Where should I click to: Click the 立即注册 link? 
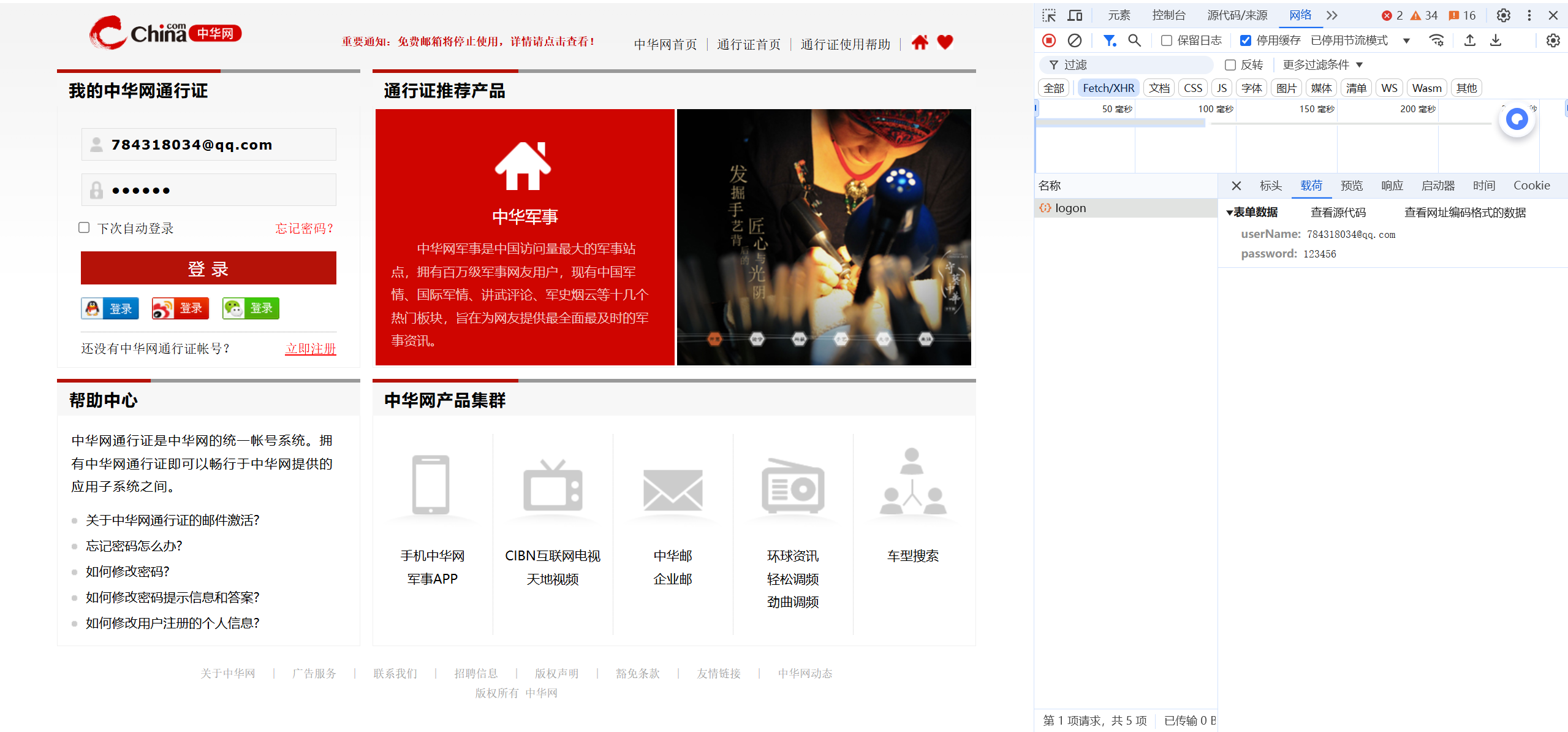click(x=310, y=348)
